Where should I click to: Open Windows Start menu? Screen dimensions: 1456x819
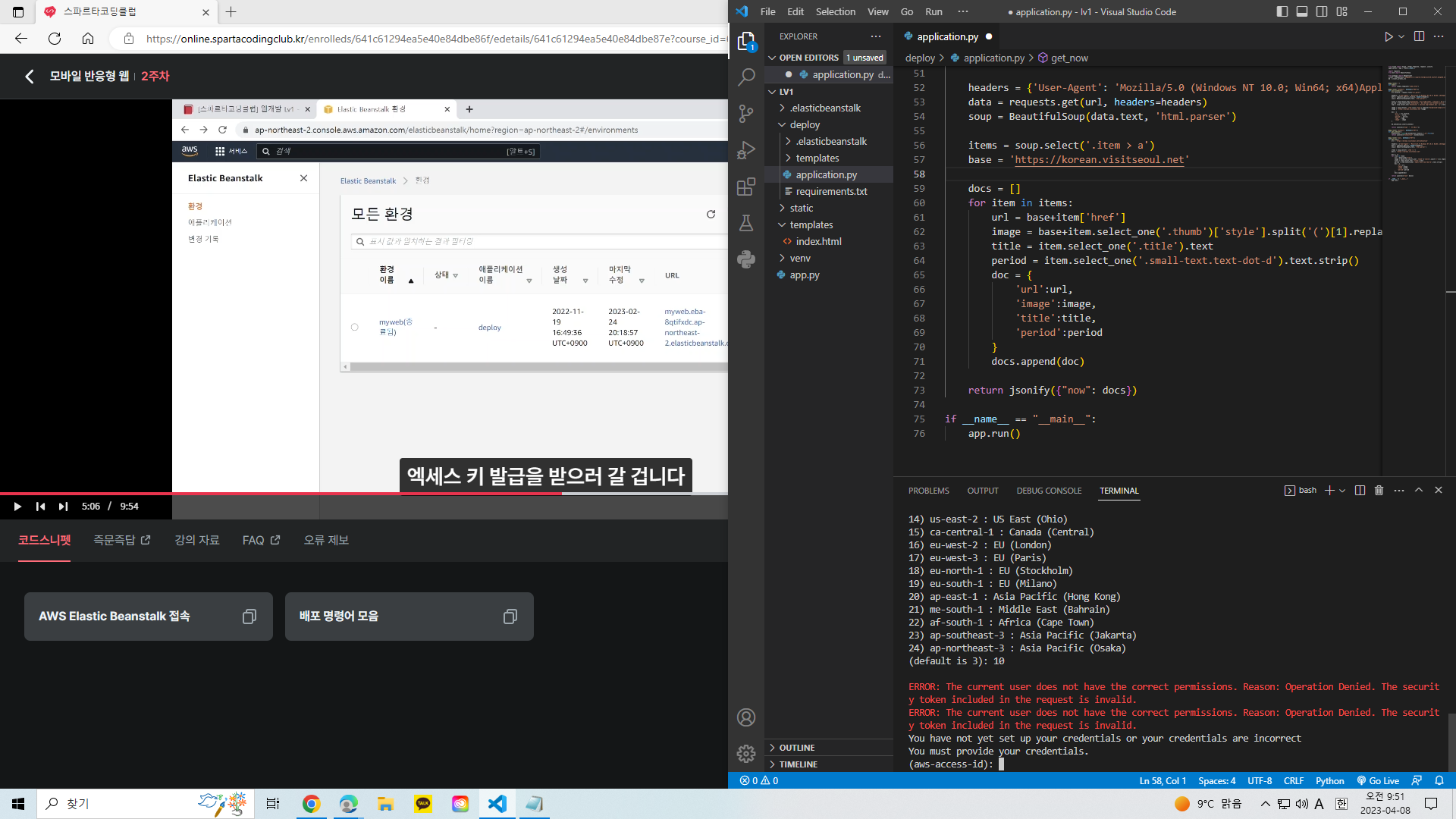point(18,804)
